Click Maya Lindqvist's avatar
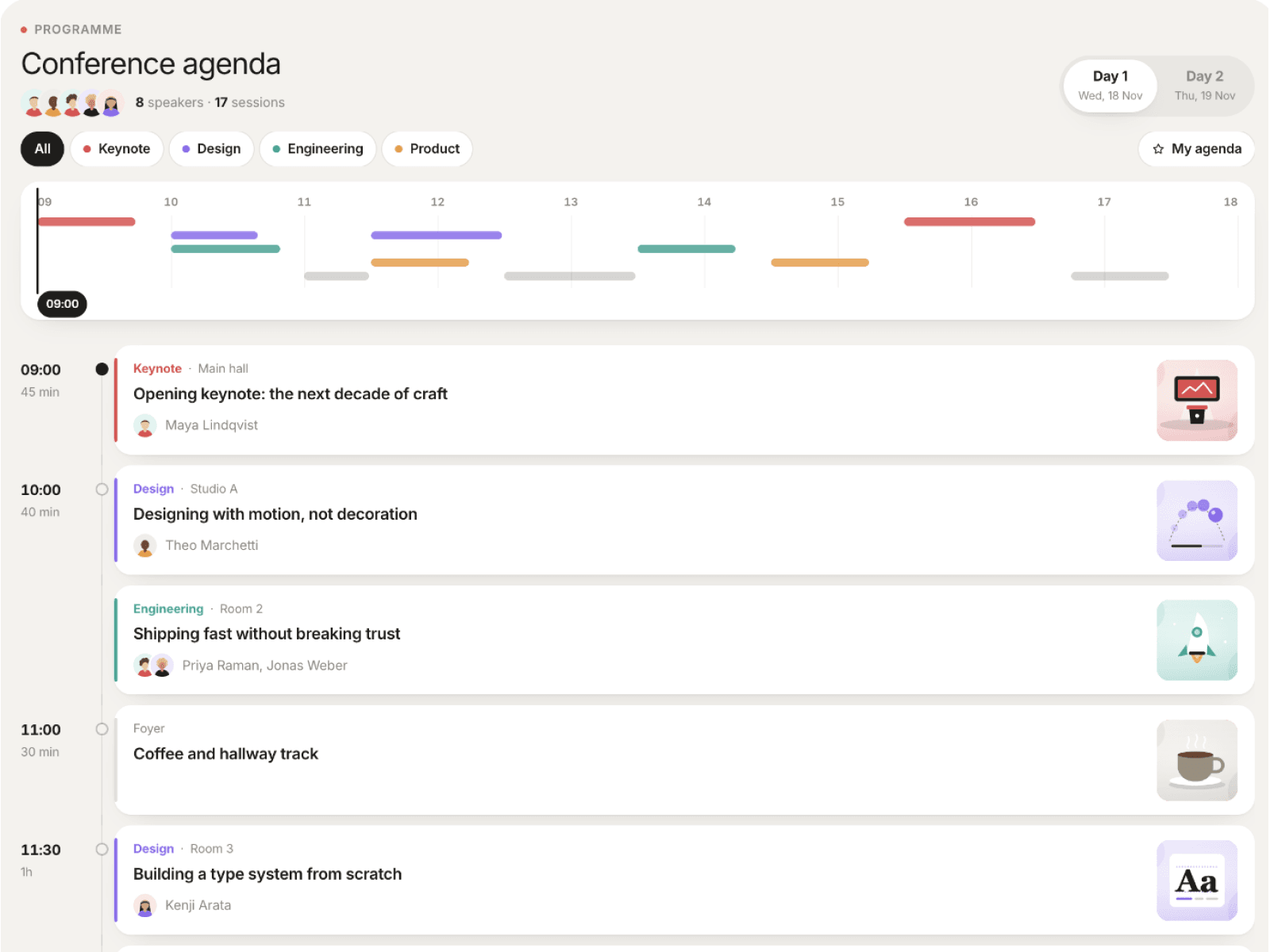This screenshot has width=1270, height=952. click(144, 426)
